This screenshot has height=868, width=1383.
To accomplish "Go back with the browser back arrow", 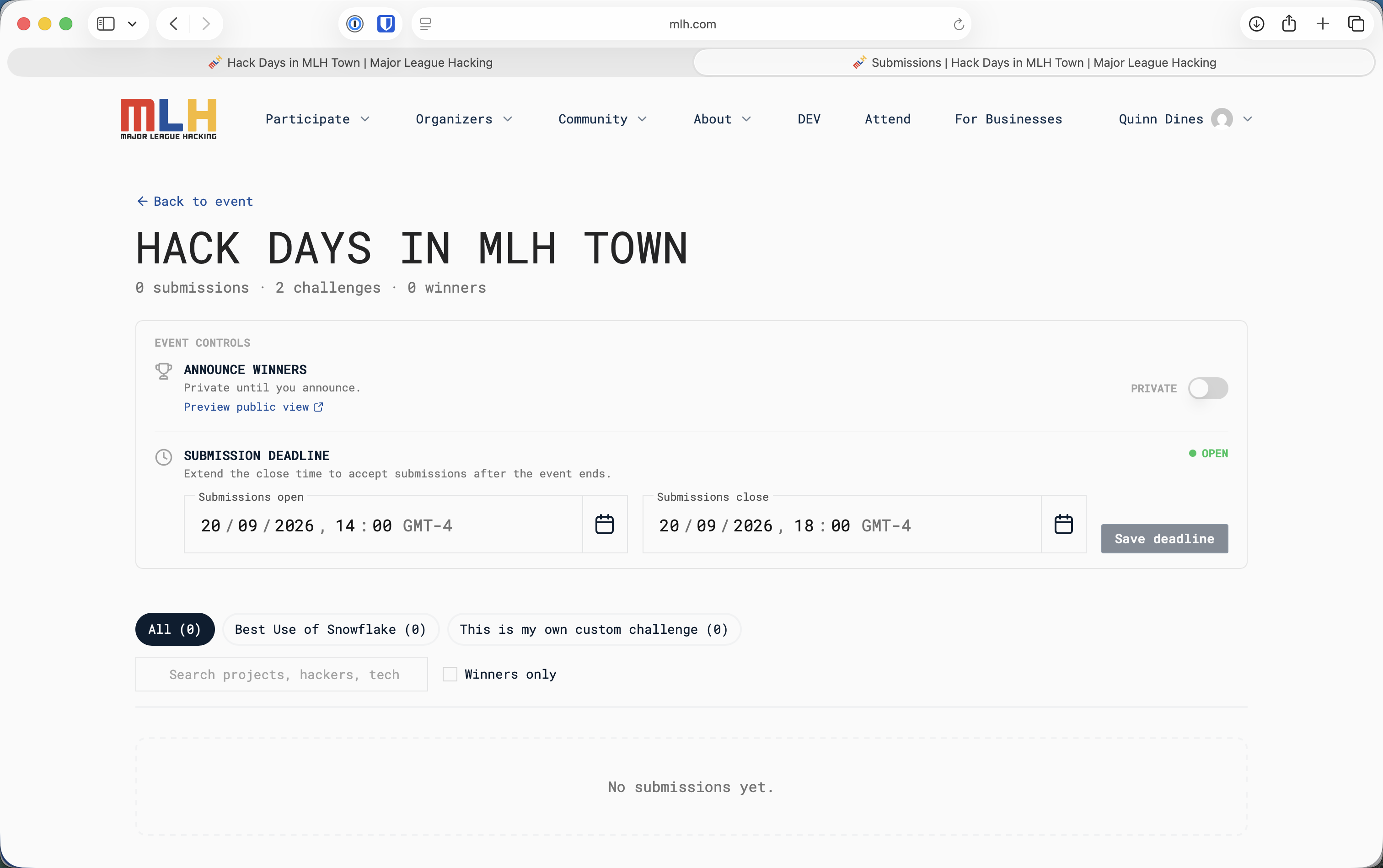I will [173, 24].
